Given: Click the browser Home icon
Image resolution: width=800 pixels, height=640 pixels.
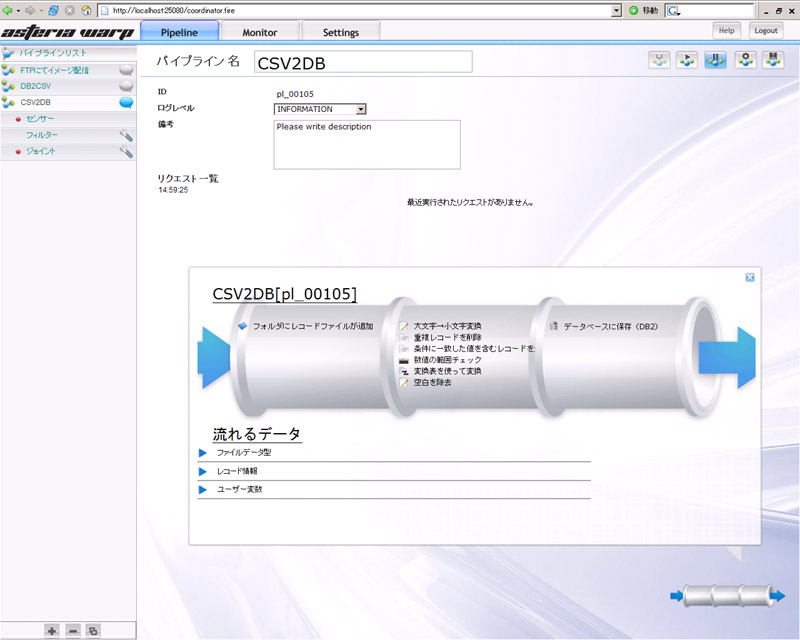Looking at the screenshot, I should (x=86, y=10).
